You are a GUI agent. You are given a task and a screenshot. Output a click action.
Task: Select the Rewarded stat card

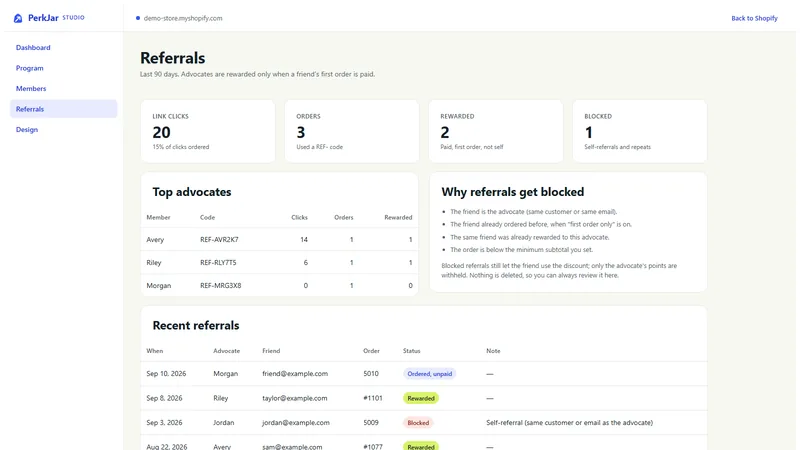(x=496, y=131)
